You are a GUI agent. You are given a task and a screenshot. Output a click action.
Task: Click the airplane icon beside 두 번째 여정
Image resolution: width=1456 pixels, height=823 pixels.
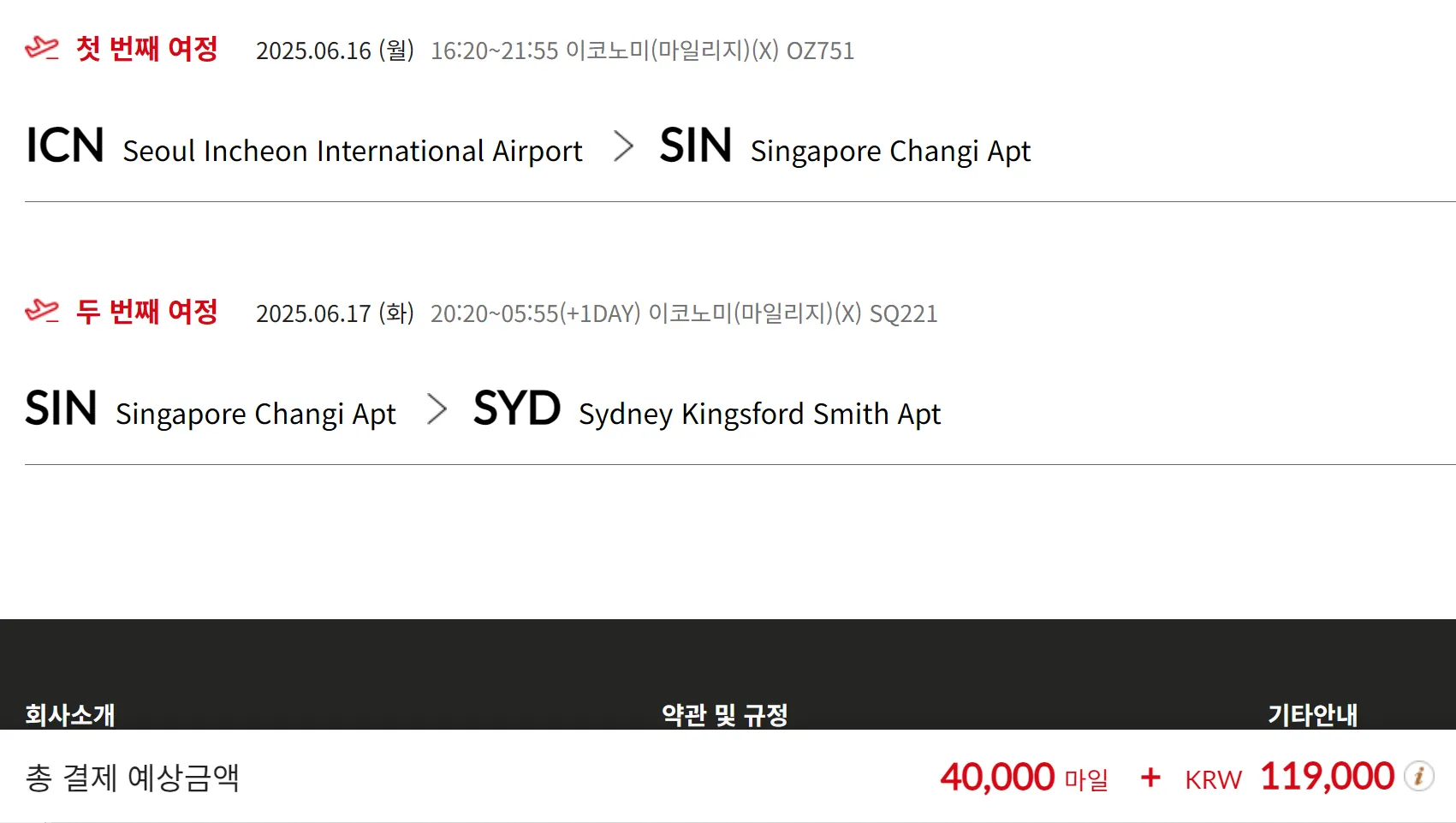42,311
